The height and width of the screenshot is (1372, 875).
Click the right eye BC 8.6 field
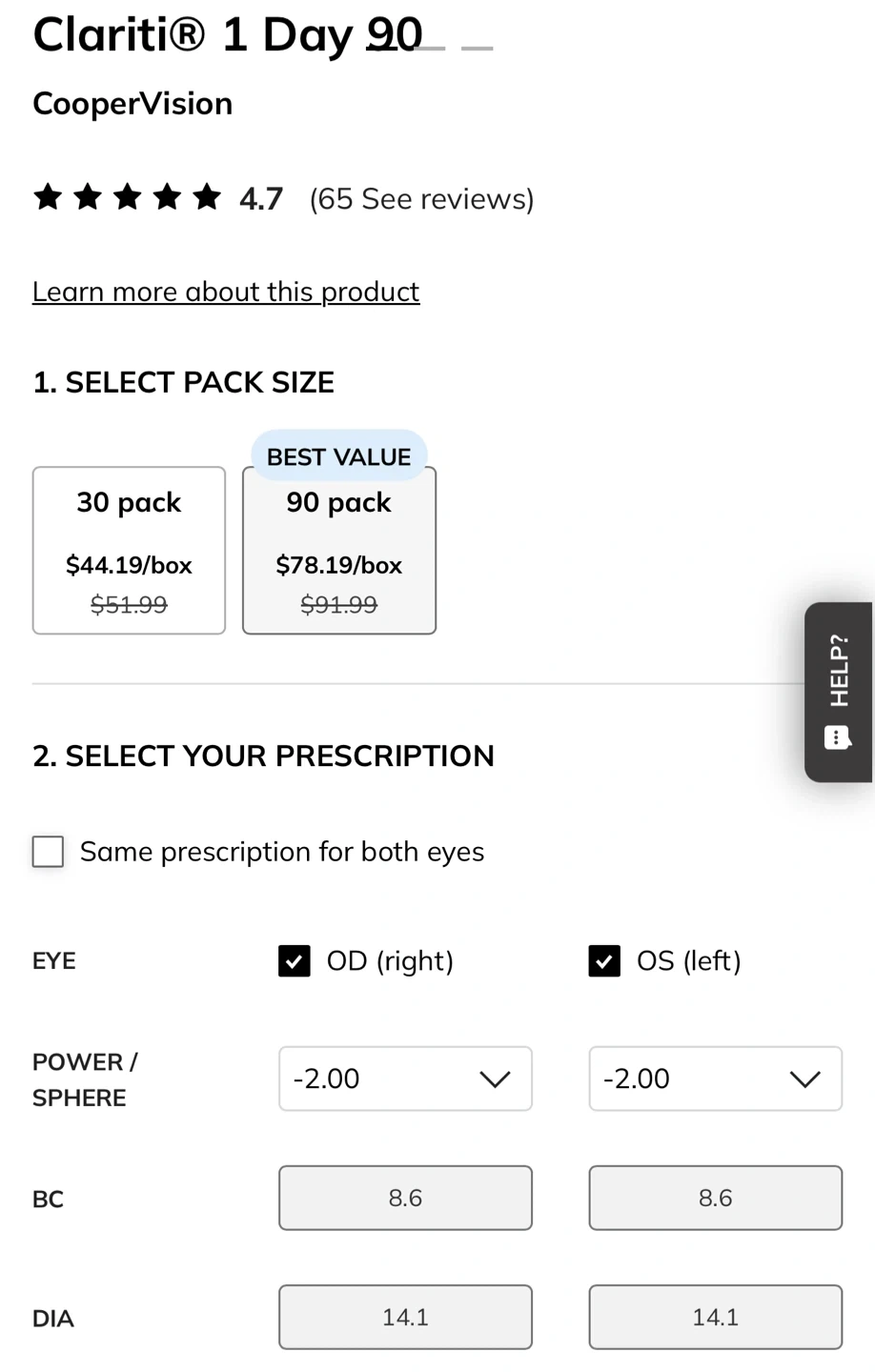click(405, 1198)
